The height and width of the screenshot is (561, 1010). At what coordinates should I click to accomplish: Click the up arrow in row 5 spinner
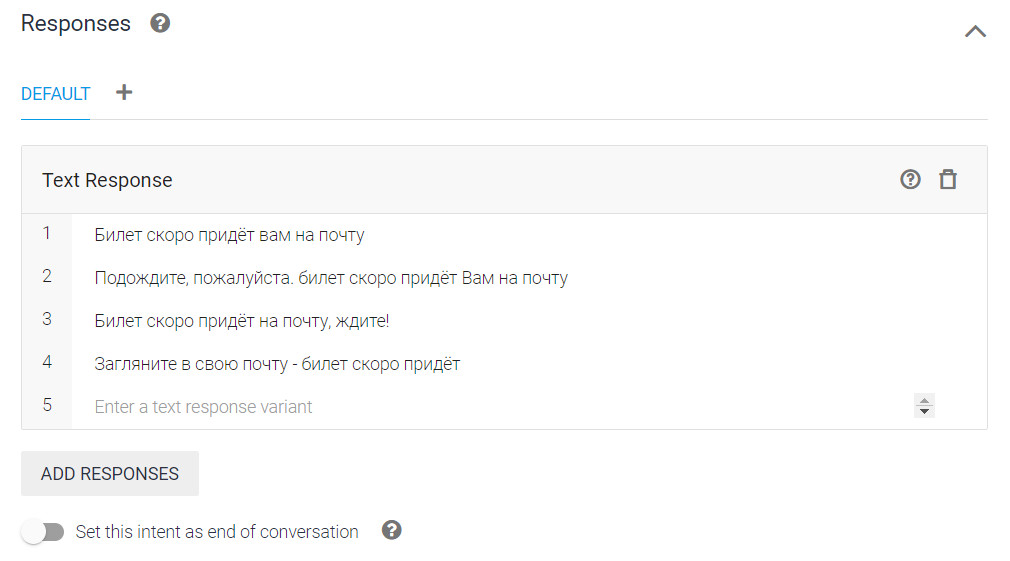tap(925, 401)
